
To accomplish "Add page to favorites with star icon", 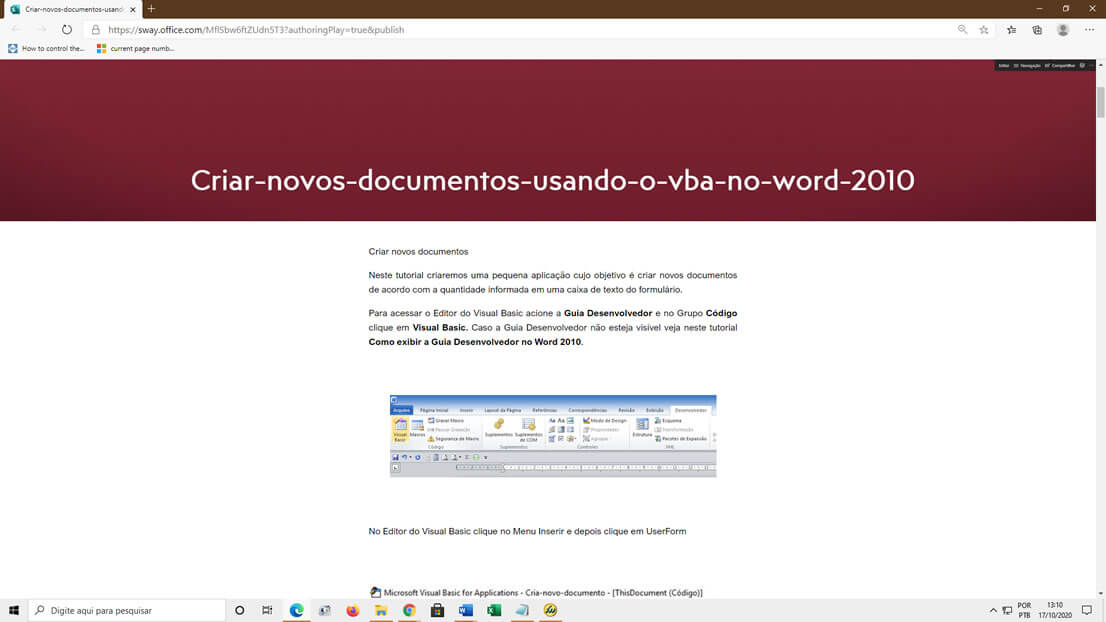I will (983, 30).
